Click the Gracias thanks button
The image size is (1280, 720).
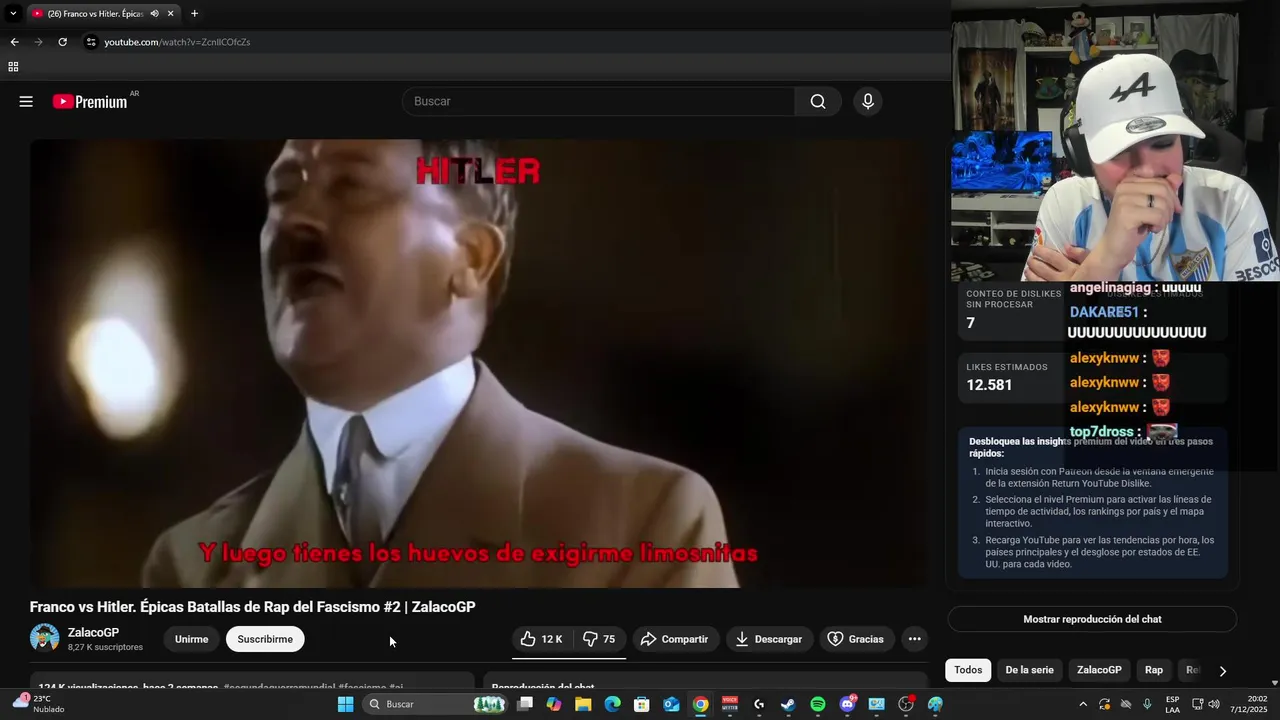tap(856, 639)
